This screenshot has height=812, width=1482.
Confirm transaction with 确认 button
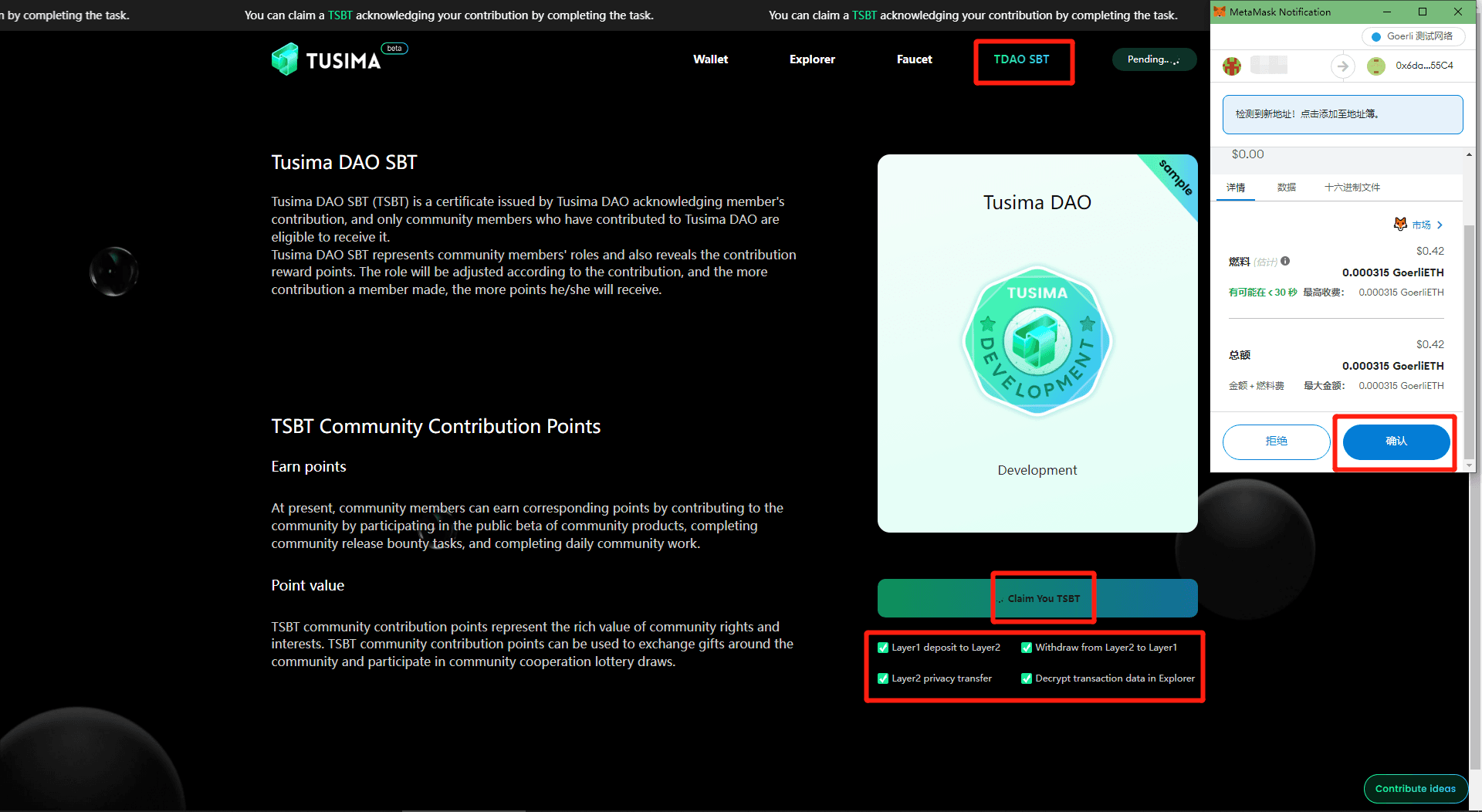[x=1396, y=442]
